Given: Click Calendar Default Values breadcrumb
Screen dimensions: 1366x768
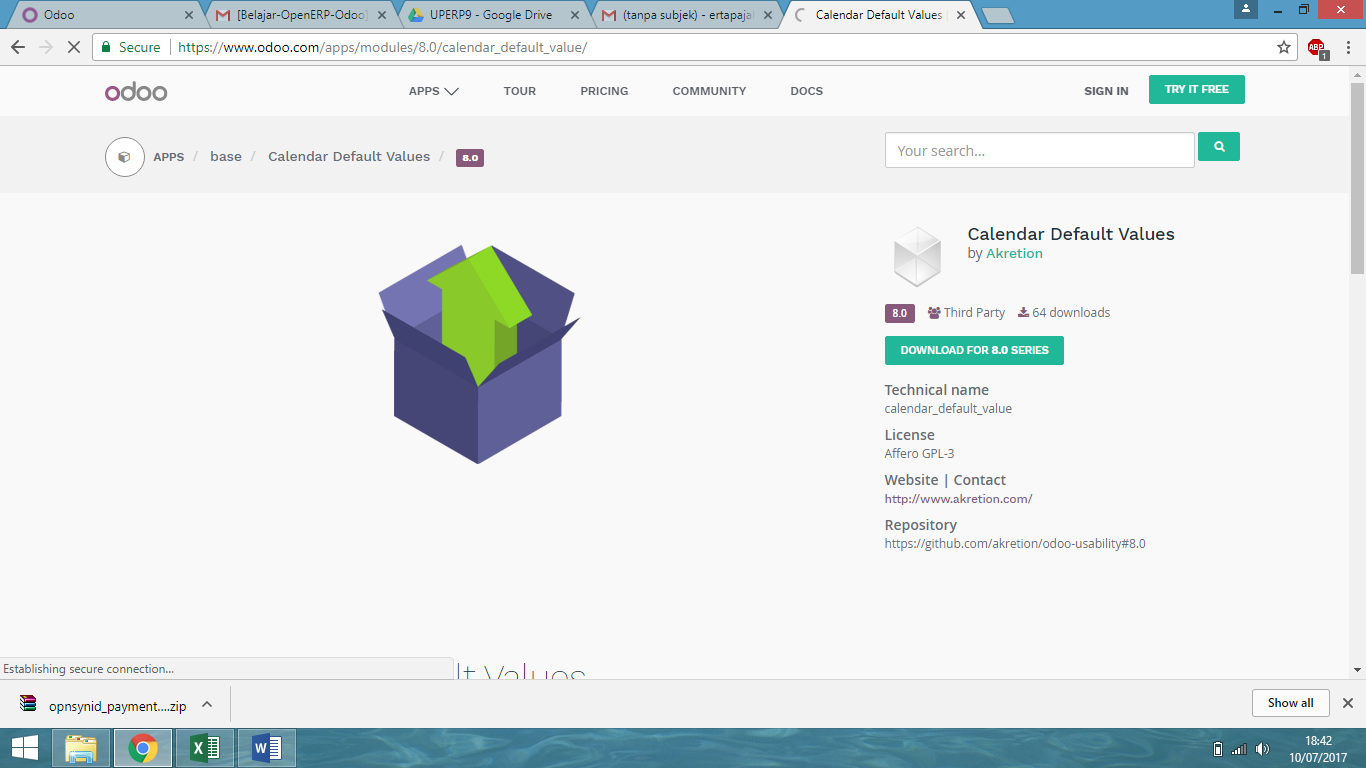Looking at the screenshot, I should 349,157.
